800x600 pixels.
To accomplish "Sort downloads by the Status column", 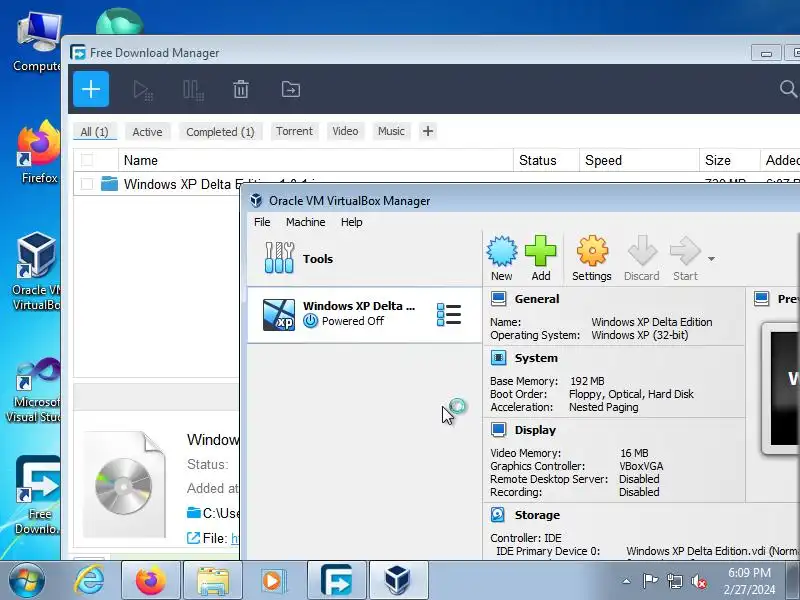I will pyautogui.click(x=546, y=160).
